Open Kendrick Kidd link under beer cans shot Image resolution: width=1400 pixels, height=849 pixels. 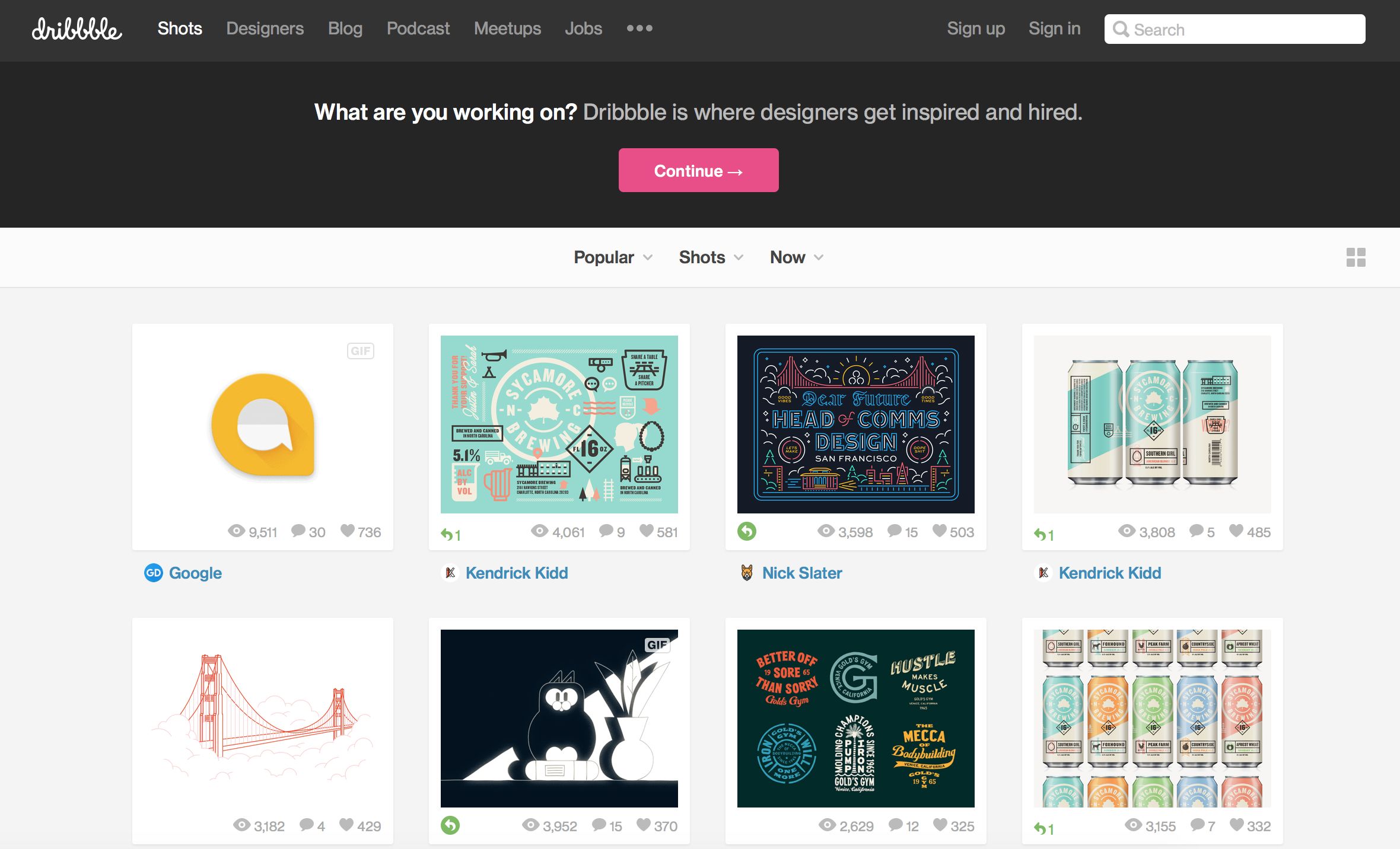coord(1110,573)
